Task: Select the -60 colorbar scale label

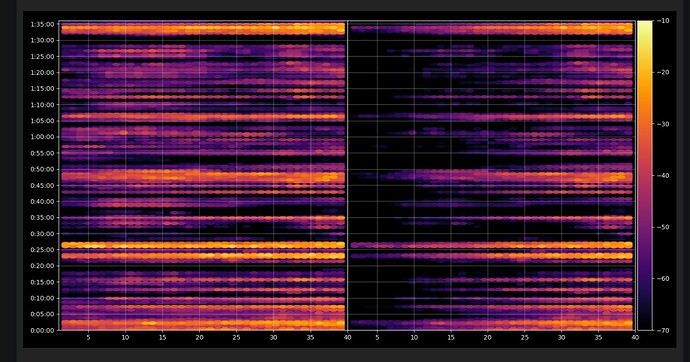Action: (663, 278)
